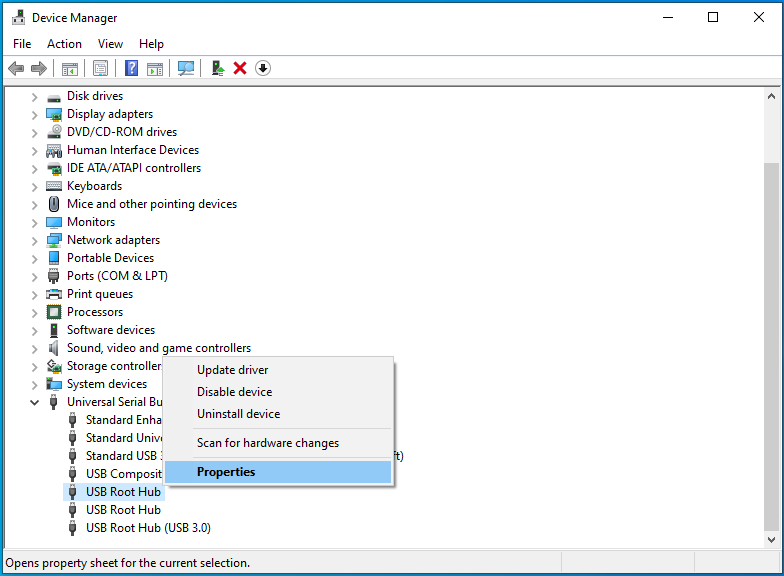
Task: Open the Action menu
Action: click(64, 44)
